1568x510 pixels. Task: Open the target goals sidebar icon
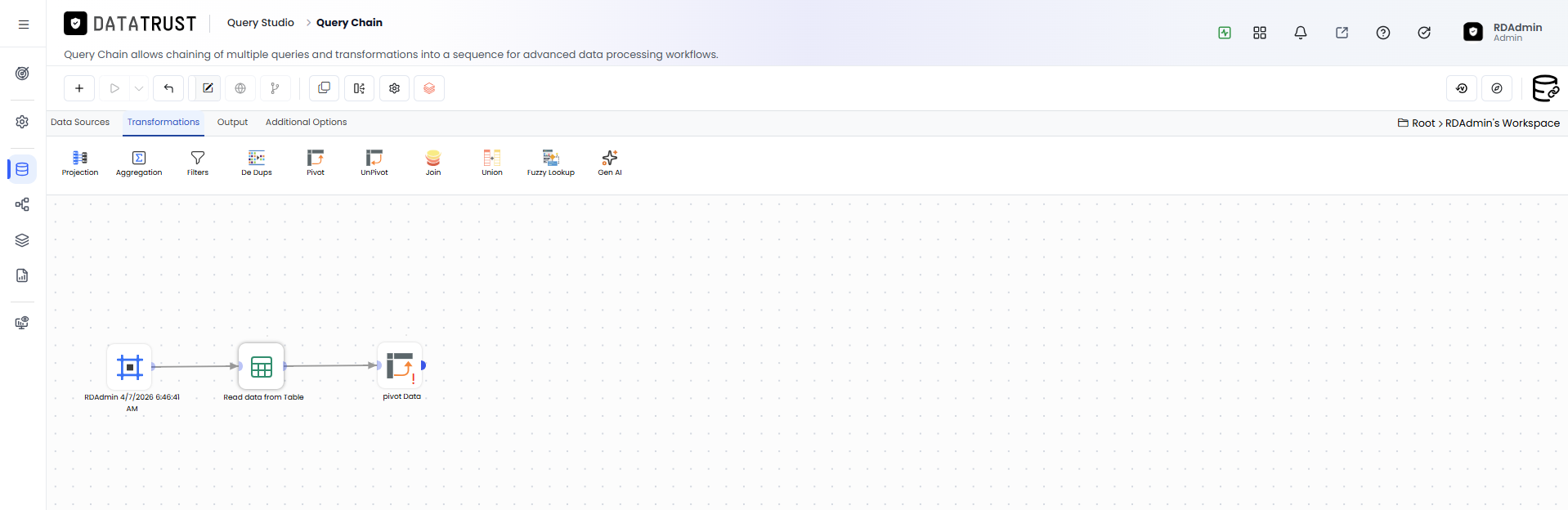23,74
